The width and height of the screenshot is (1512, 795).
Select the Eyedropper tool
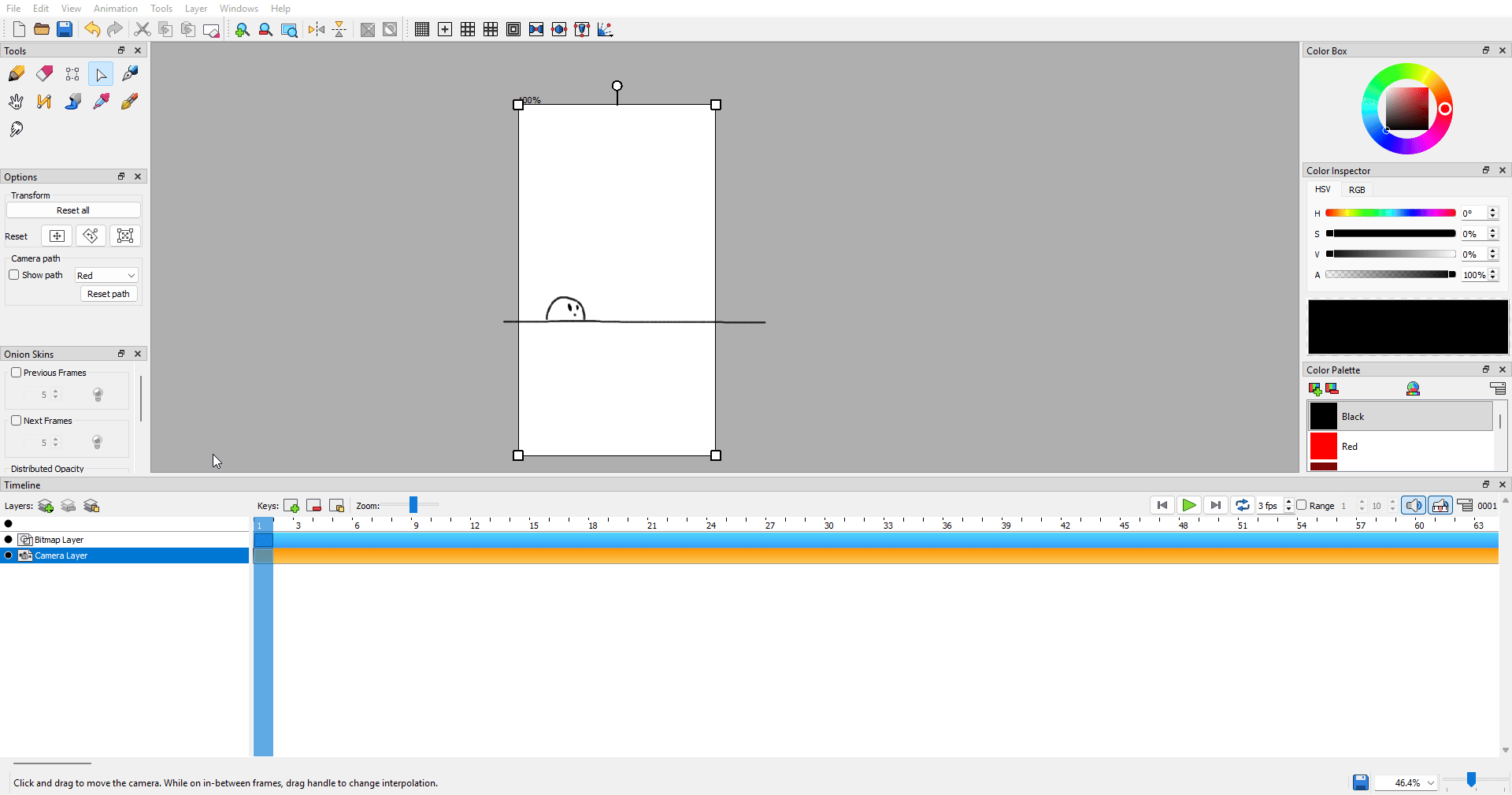click(102, 102)
